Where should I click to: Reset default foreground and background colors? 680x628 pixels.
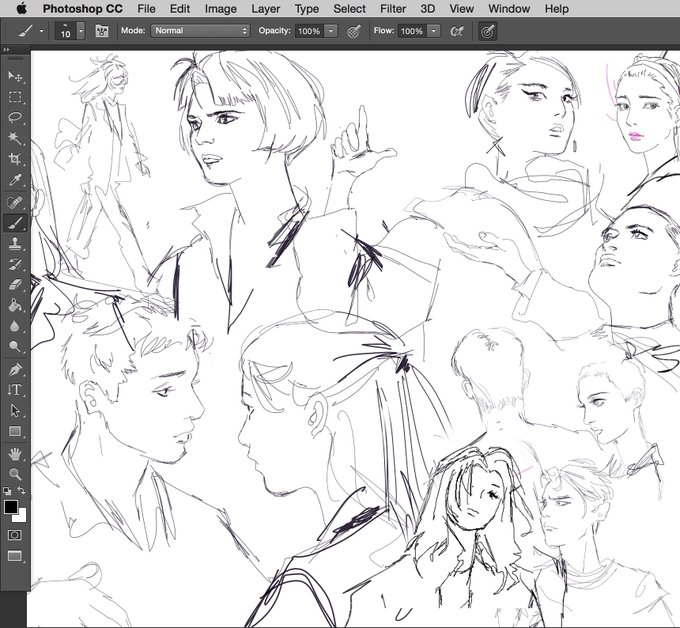click(x=7, y=491)
